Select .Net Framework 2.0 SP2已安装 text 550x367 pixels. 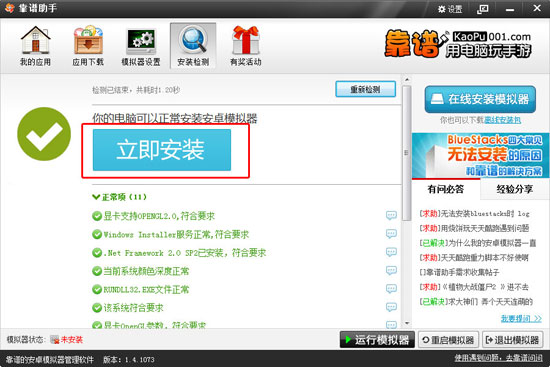185,253
